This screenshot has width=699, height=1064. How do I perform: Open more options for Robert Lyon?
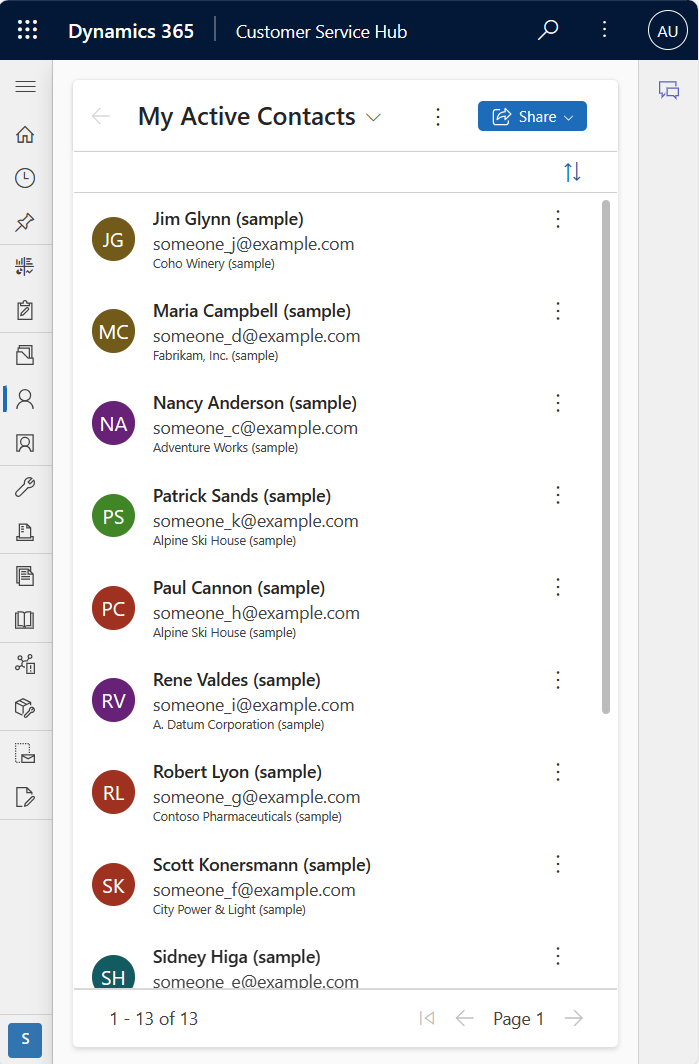[558, 772]
